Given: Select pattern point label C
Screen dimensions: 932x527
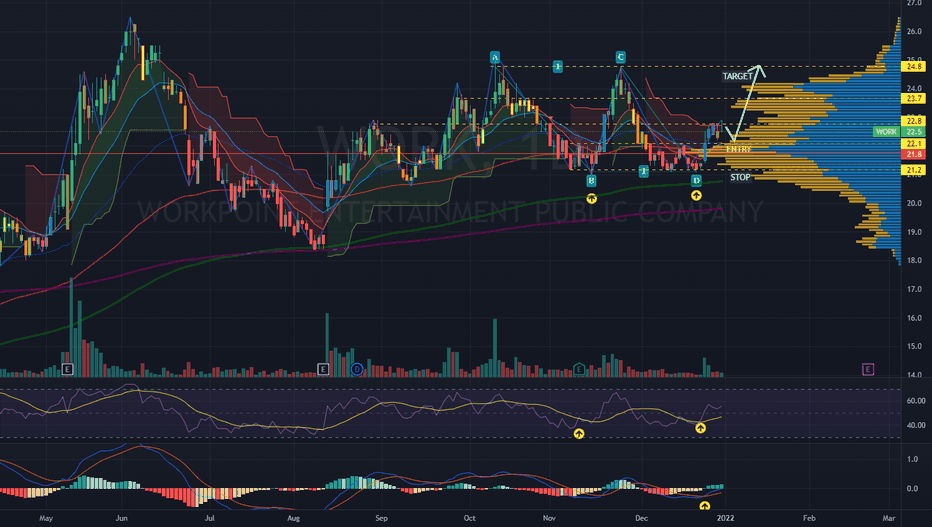Looking at the screenshot, I should click(620, 57).
